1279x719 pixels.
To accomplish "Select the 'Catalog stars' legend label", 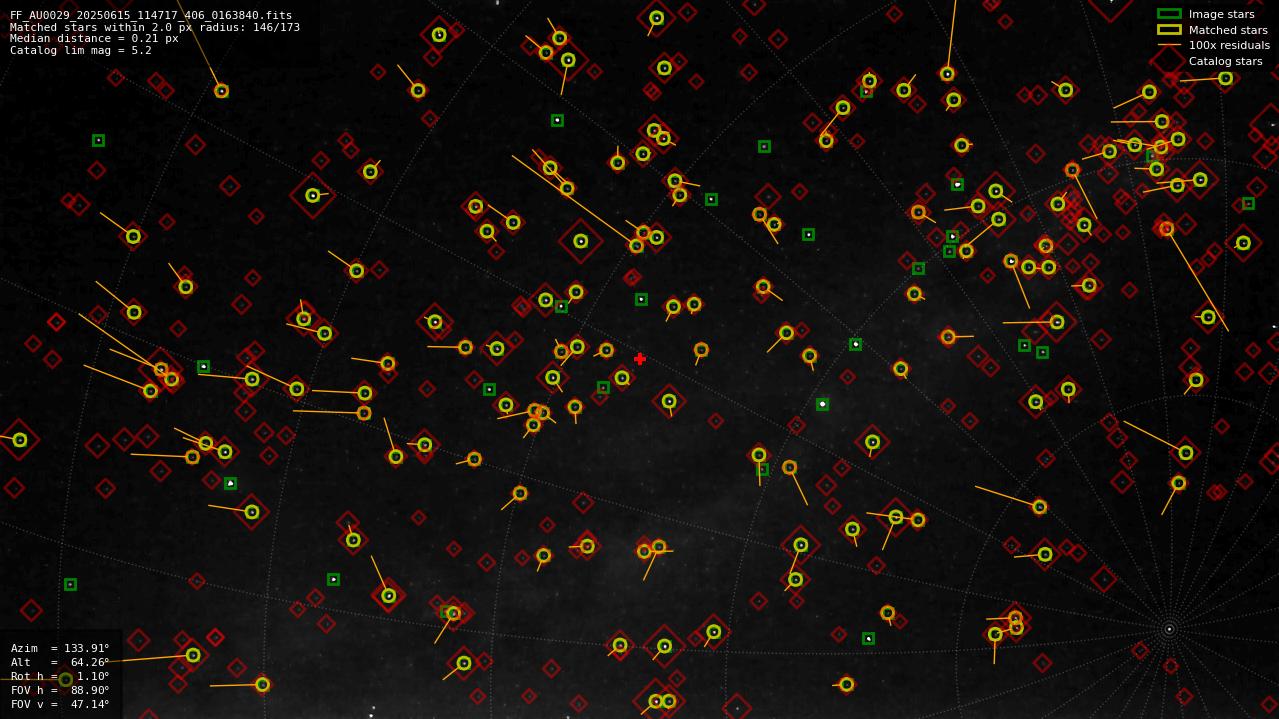I will point(1225,61).
